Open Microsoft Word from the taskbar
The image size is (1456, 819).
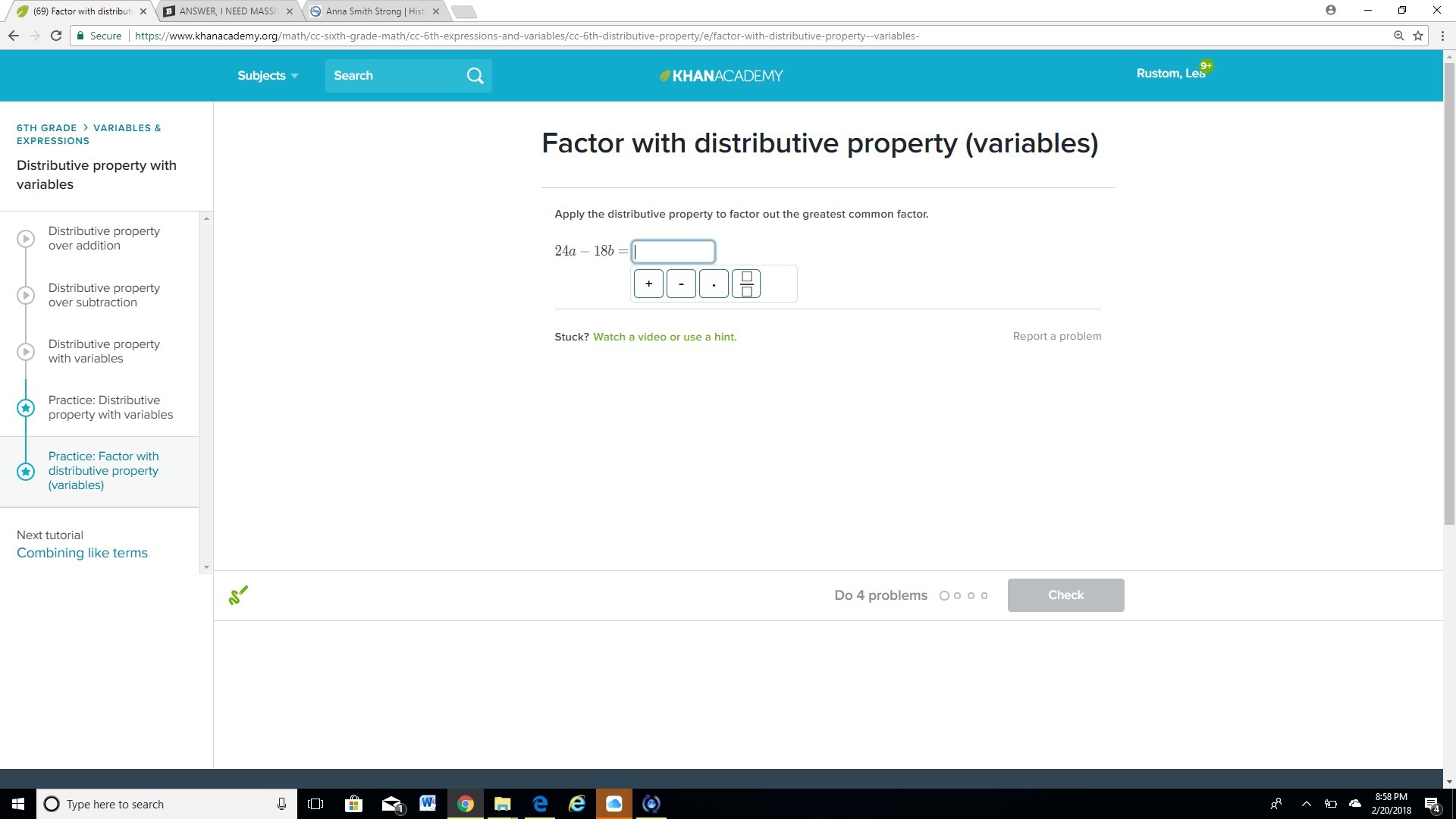[x=428, y=803]
